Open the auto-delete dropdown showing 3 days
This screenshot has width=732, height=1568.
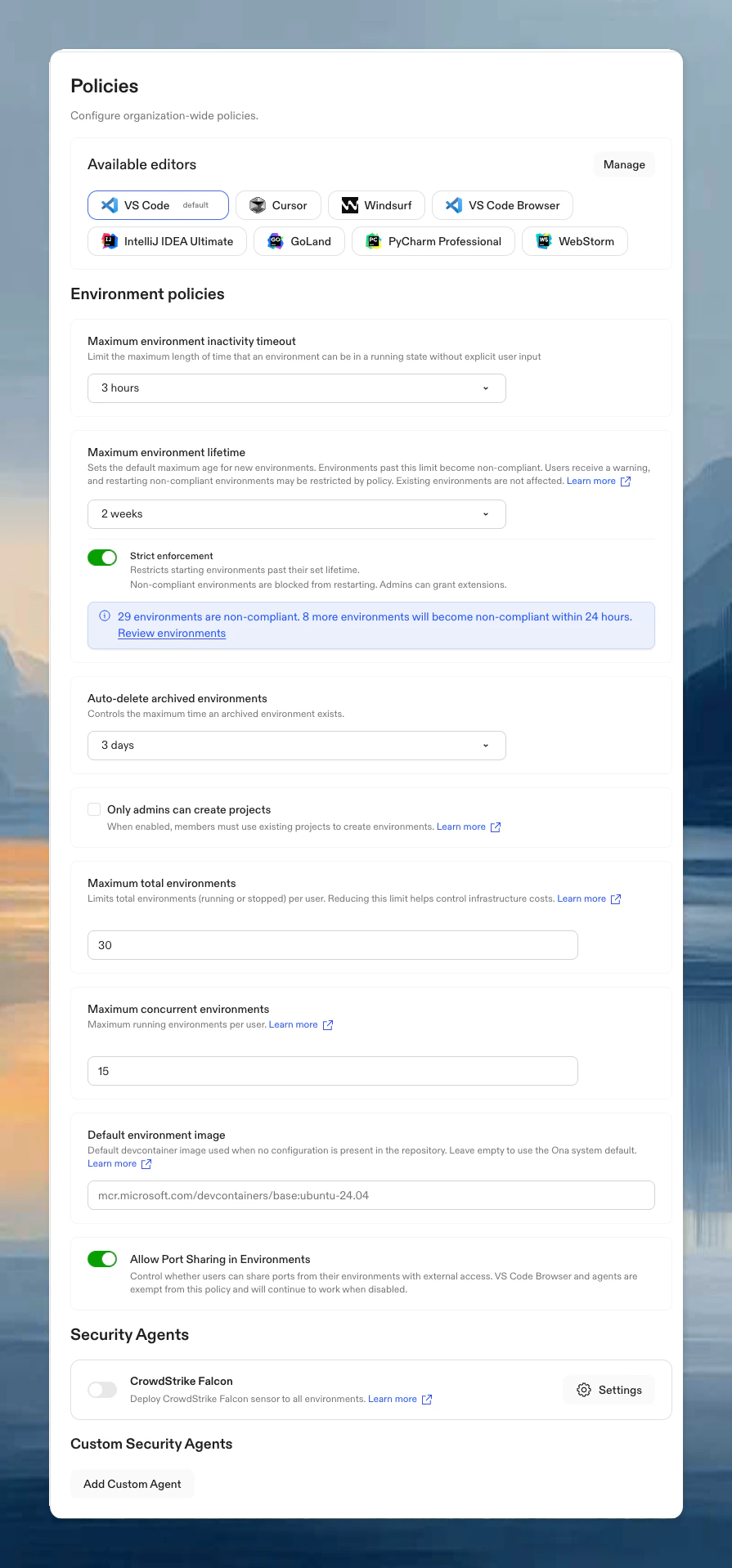297,746
